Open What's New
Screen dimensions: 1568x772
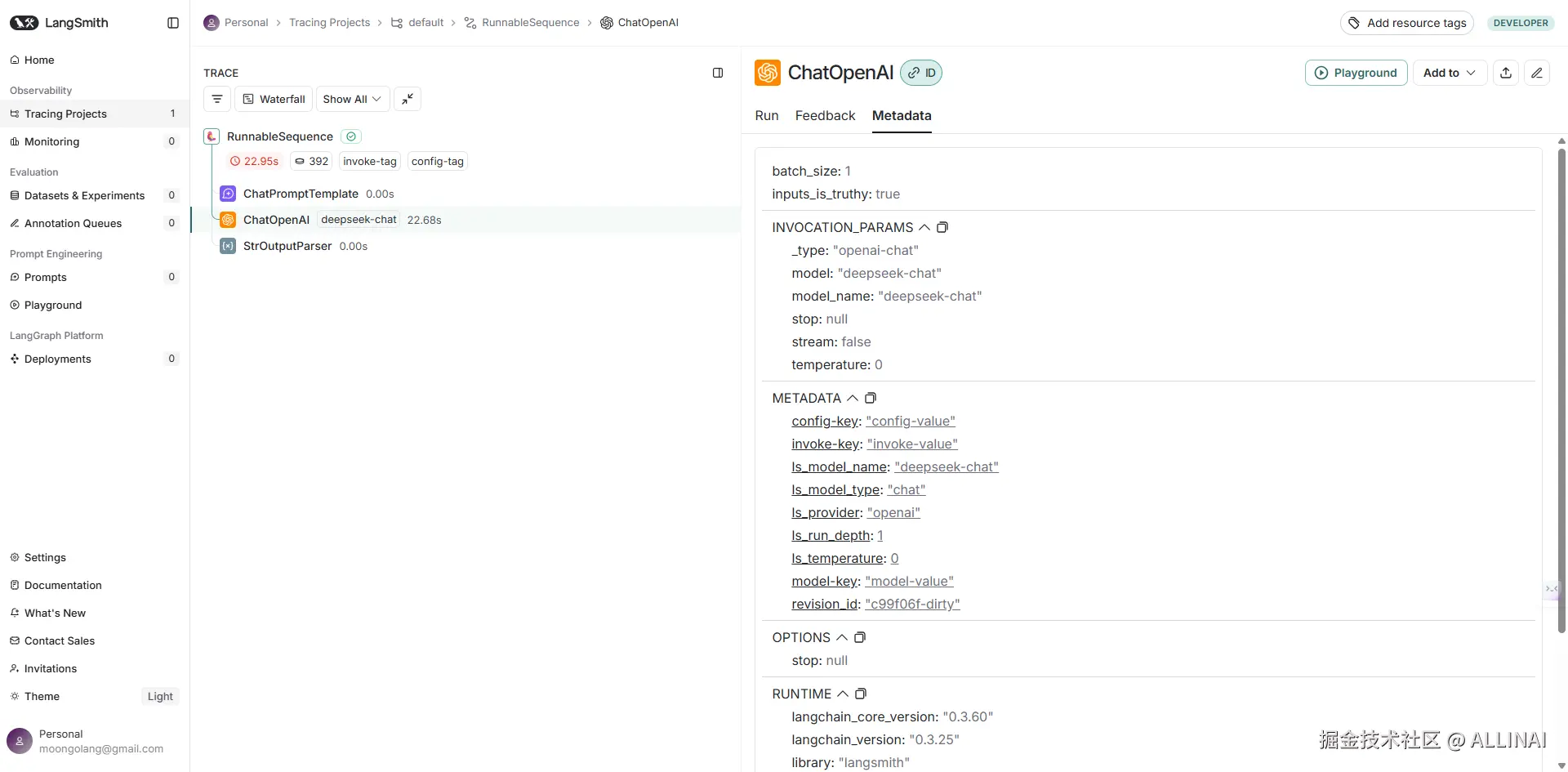pos(95,613)
